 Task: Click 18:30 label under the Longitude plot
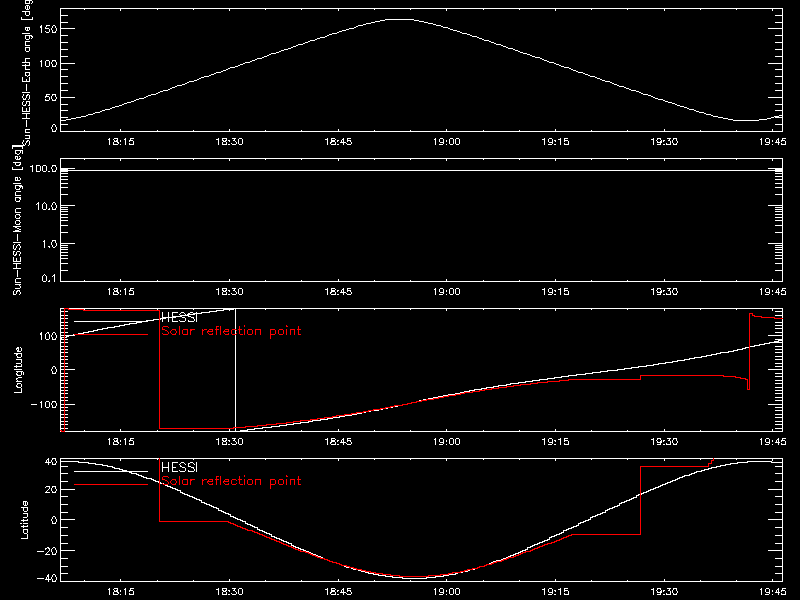coord(230,442)
